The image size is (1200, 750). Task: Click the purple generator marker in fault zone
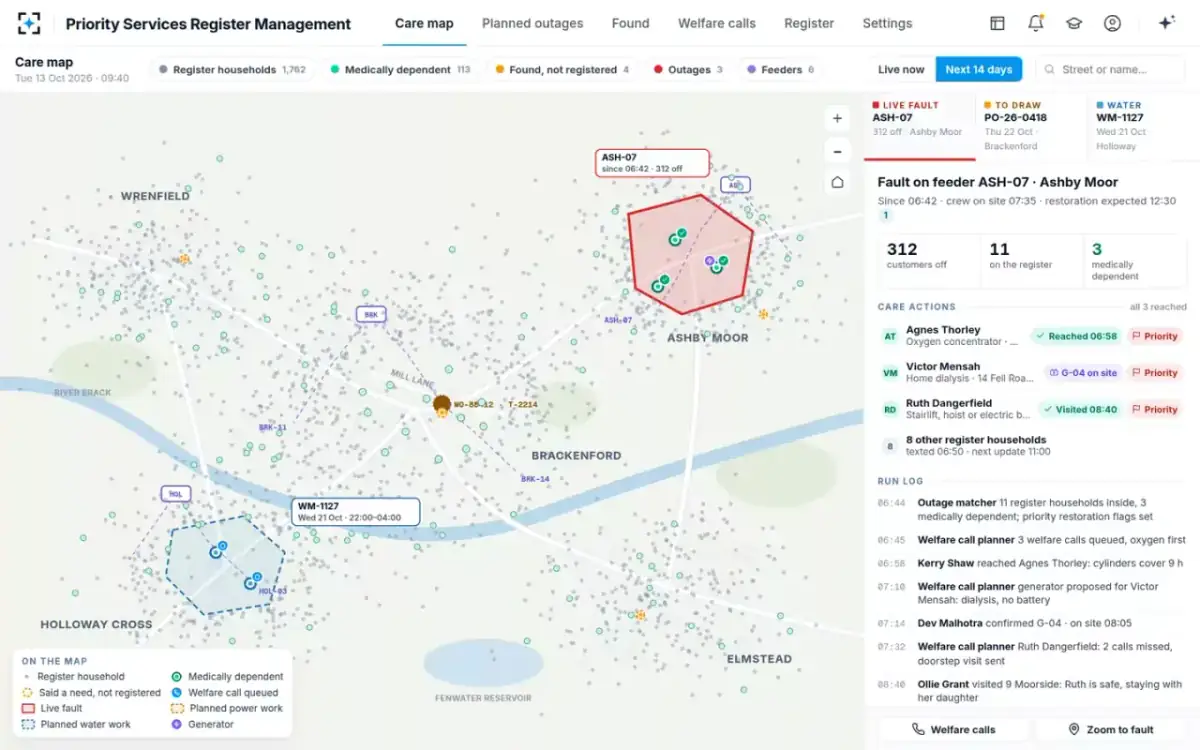pos(710,261)
